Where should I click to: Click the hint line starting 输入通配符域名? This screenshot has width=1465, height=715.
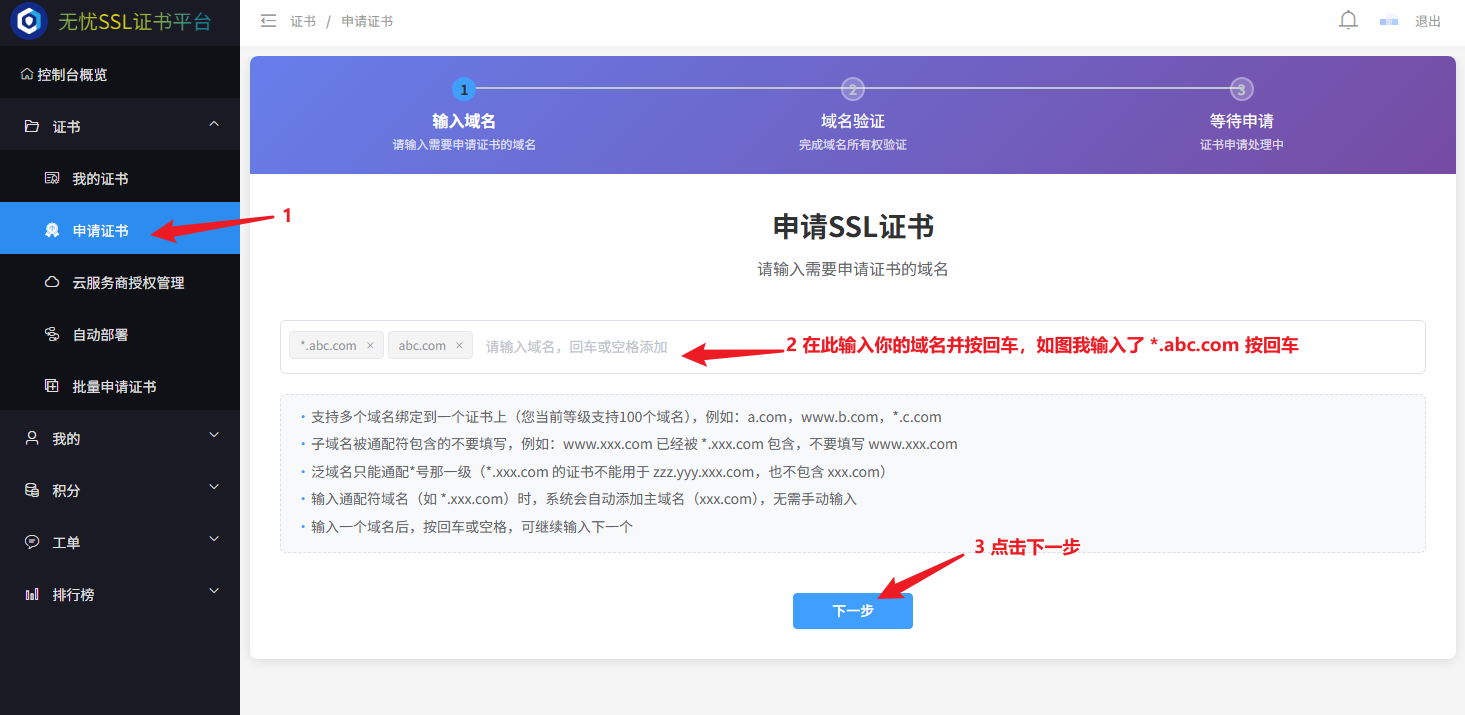[584, 499]
